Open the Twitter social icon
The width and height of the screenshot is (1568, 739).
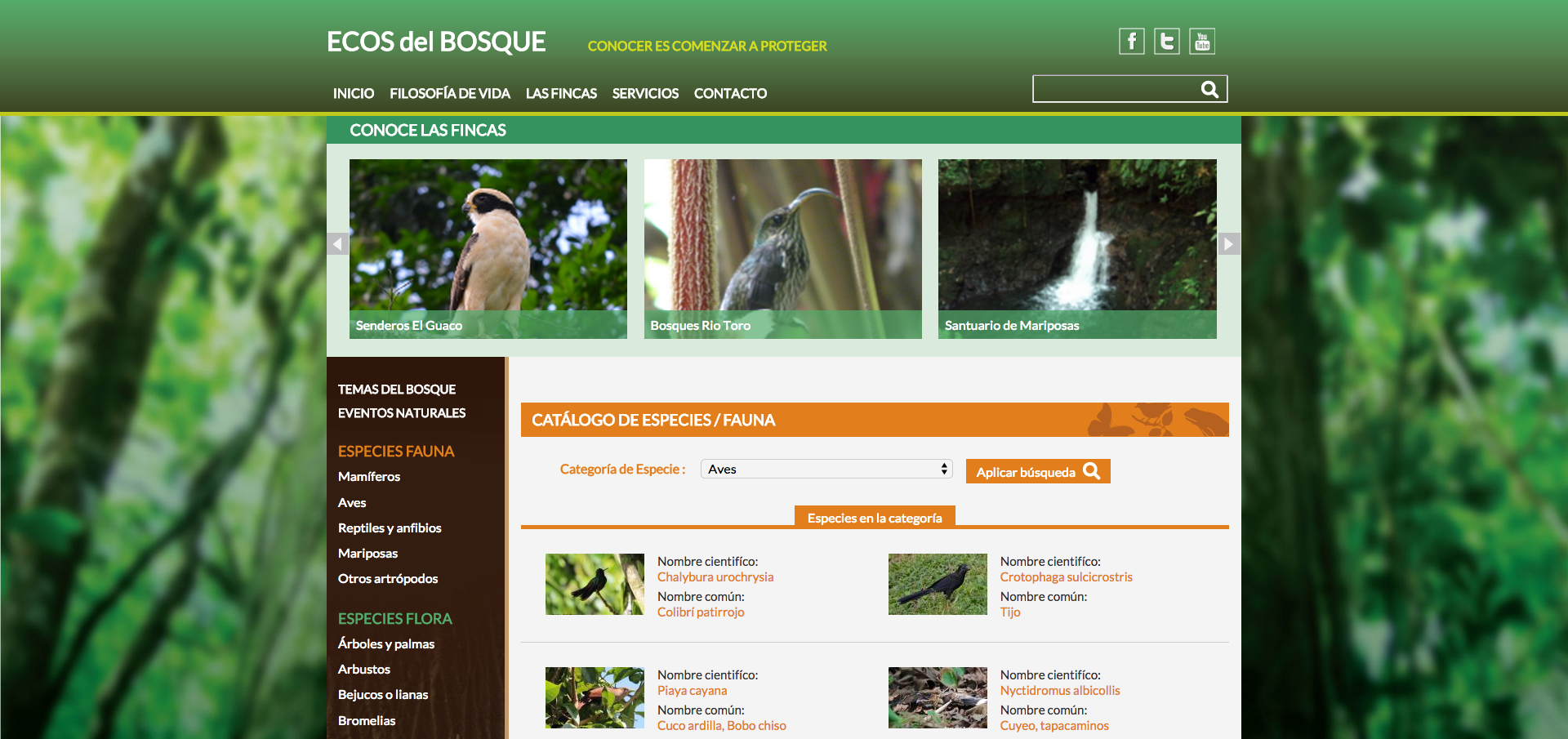1166,41
